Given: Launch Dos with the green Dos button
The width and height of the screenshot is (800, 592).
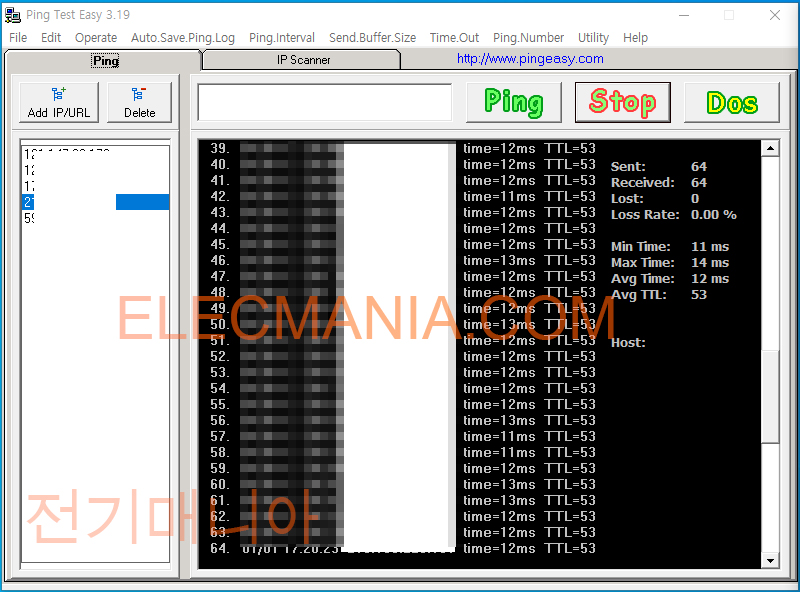Looking at the screenshot, I should point(731,102).
